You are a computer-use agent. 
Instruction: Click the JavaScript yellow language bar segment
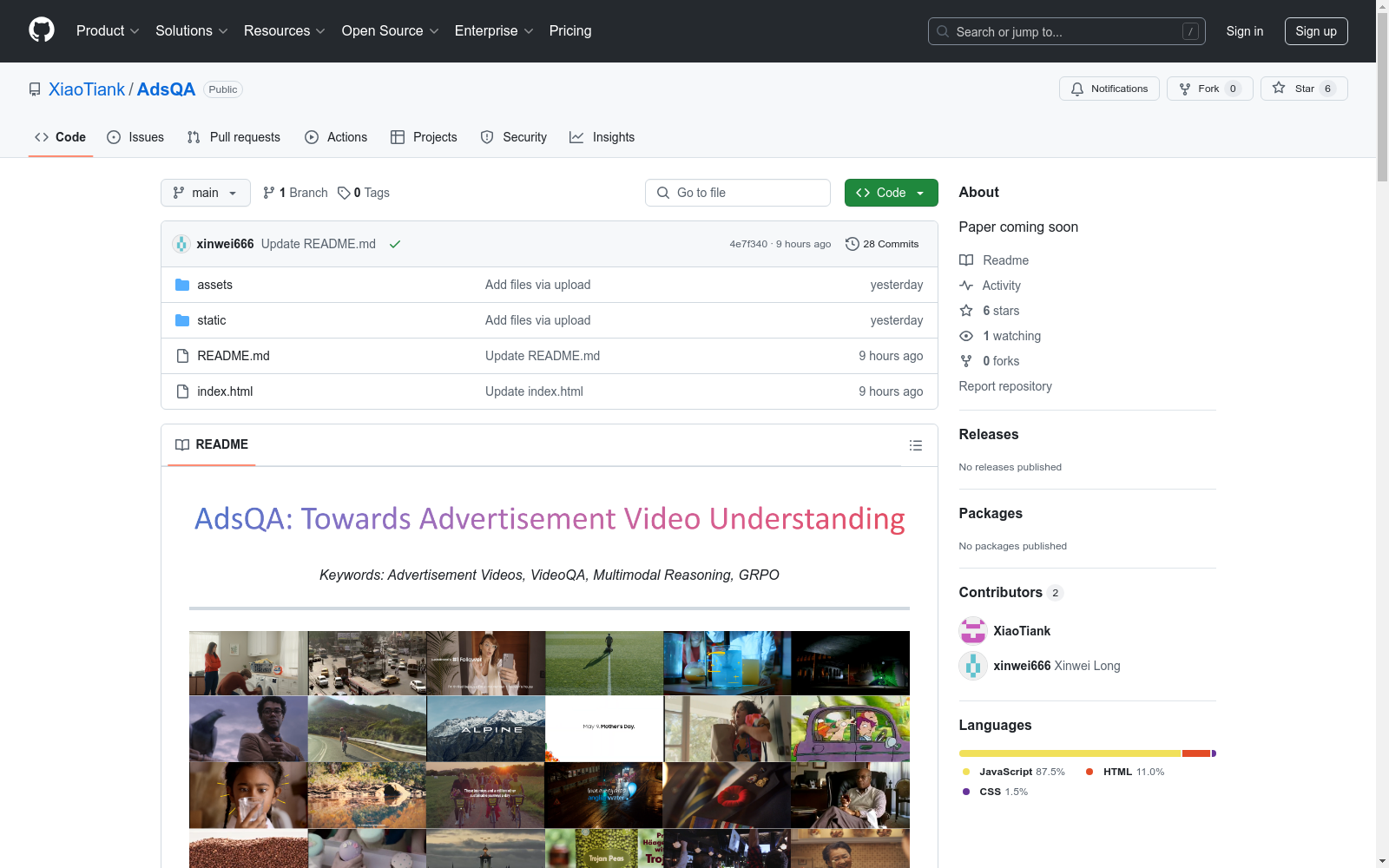coord(1070,753)
